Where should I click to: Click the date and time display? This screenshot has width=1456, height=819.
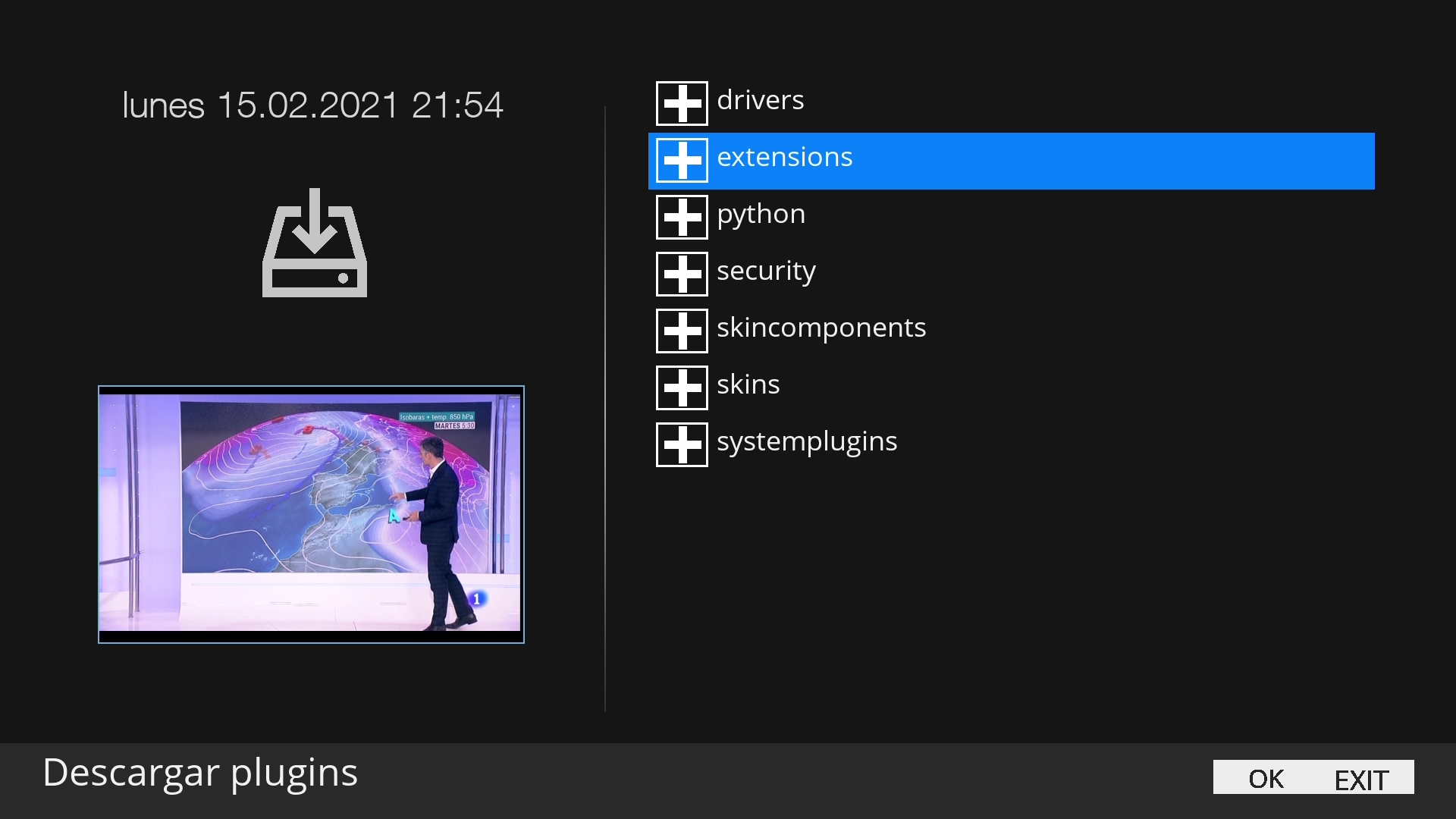[312, 105]
